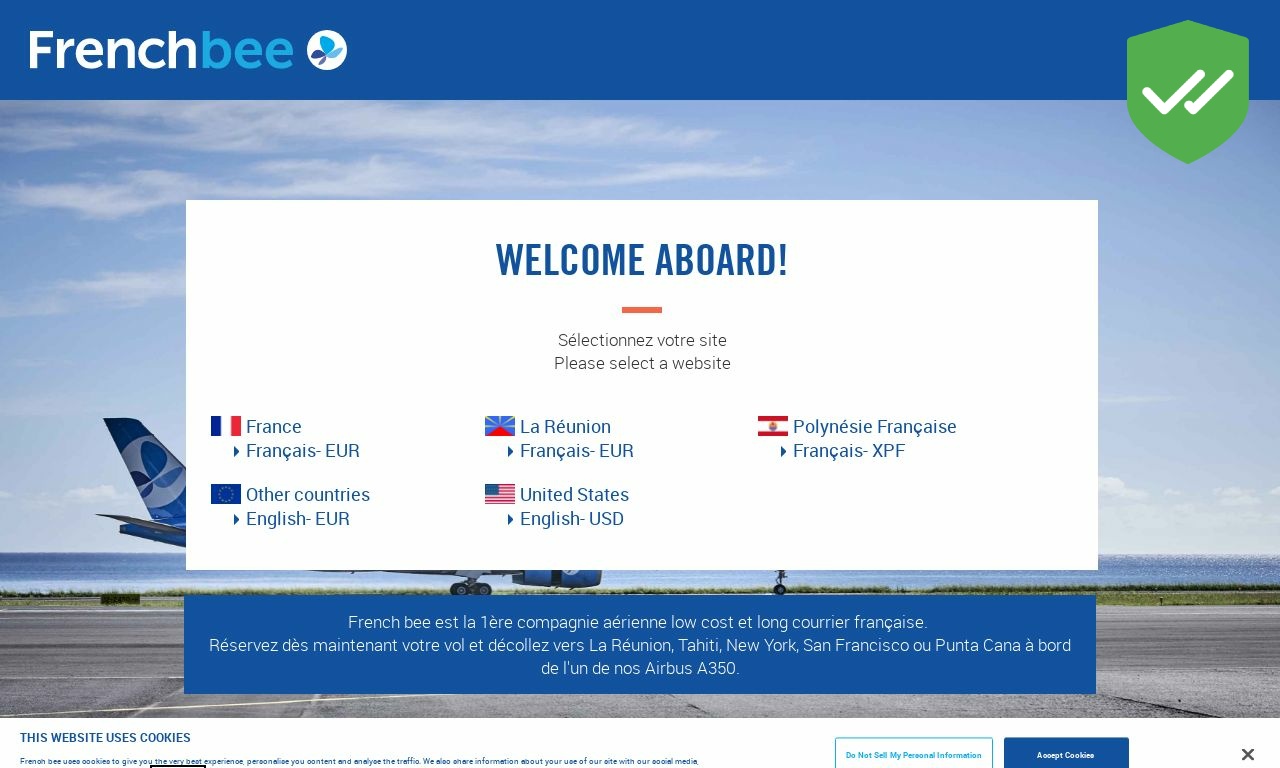
Task: Click the 'Sélectionnez votre site' text
Action: (x=642, y=340)
